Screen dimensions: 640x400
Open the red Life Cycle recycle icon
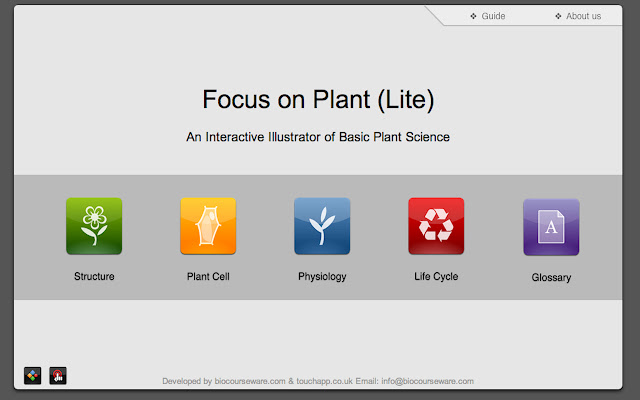click(x=436, y=226)
